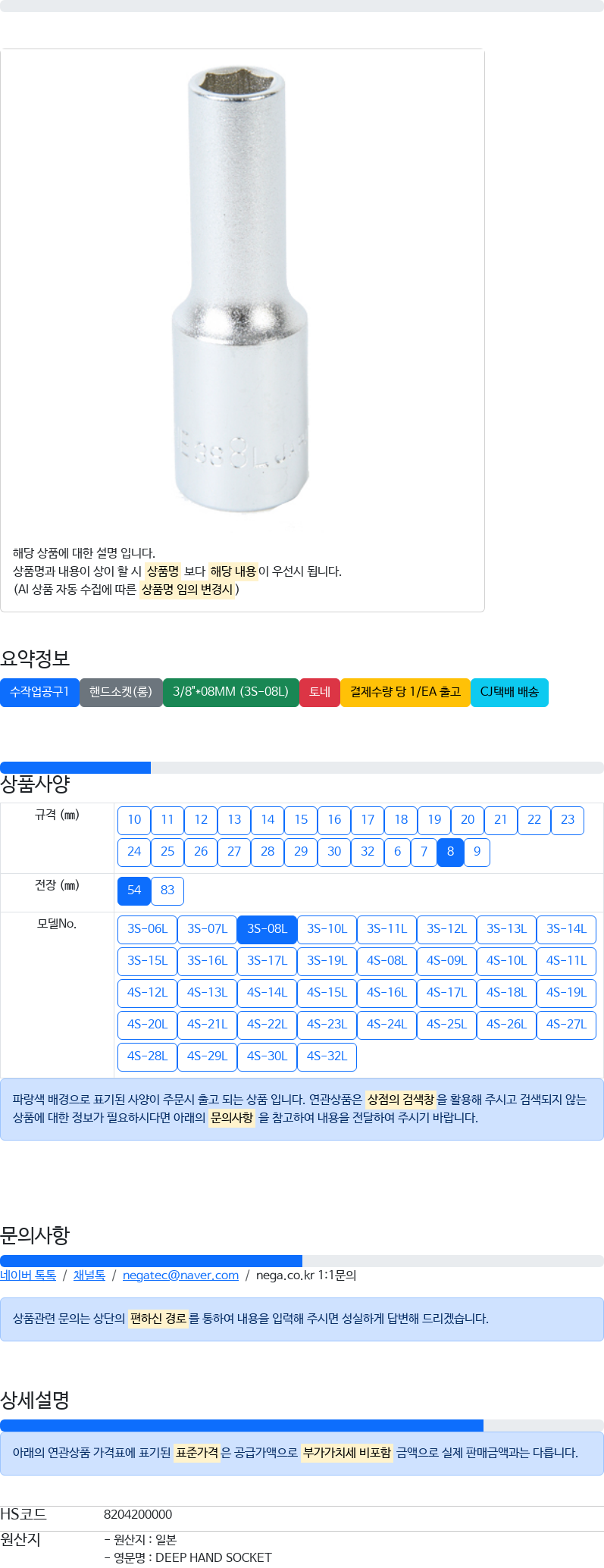Open model 3S-06L
Viewport: 604px width, 1568px height.
(x=147, y=929)
